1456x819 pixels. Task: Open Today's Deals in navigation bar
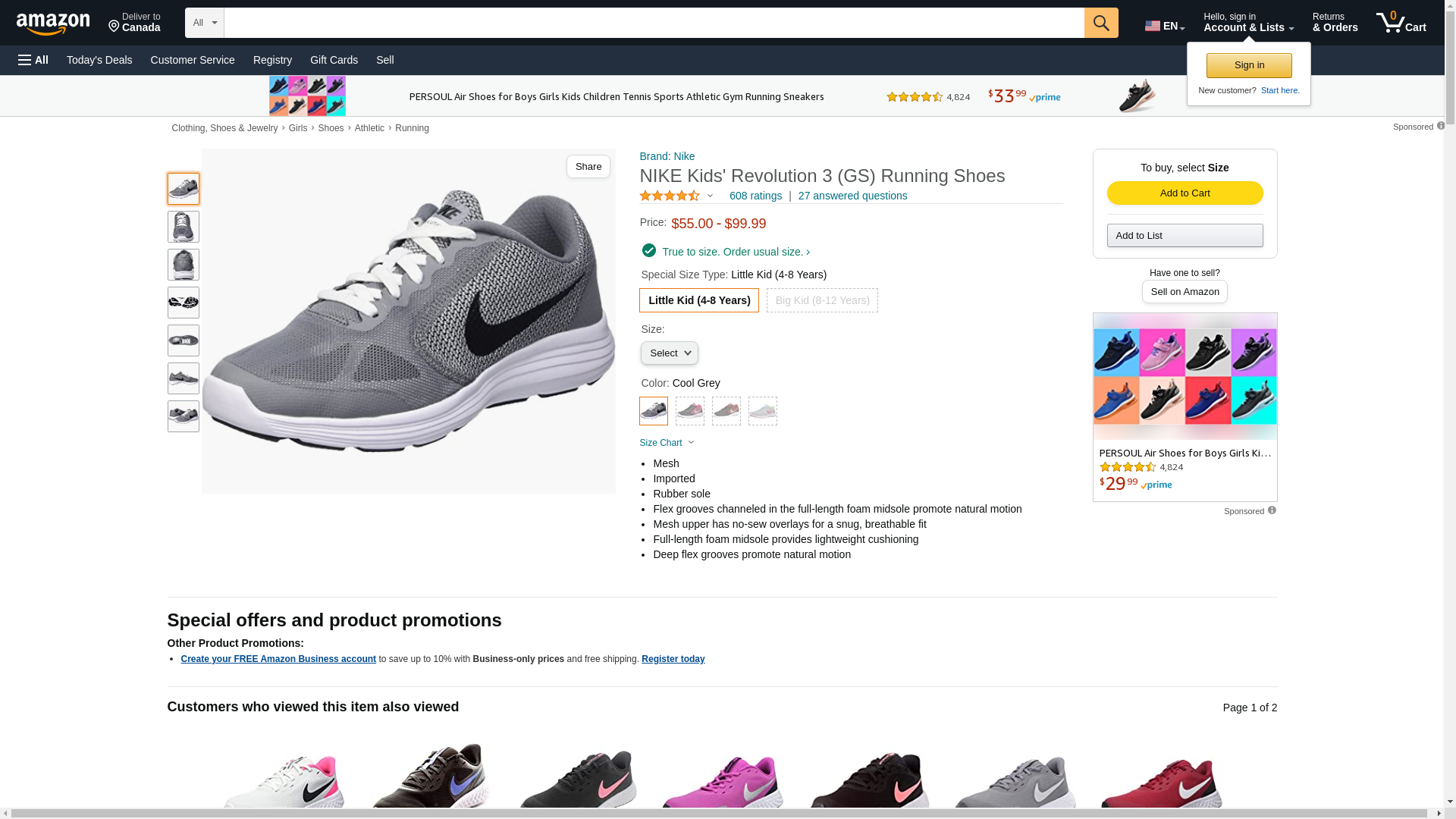[x=99, y=60]
